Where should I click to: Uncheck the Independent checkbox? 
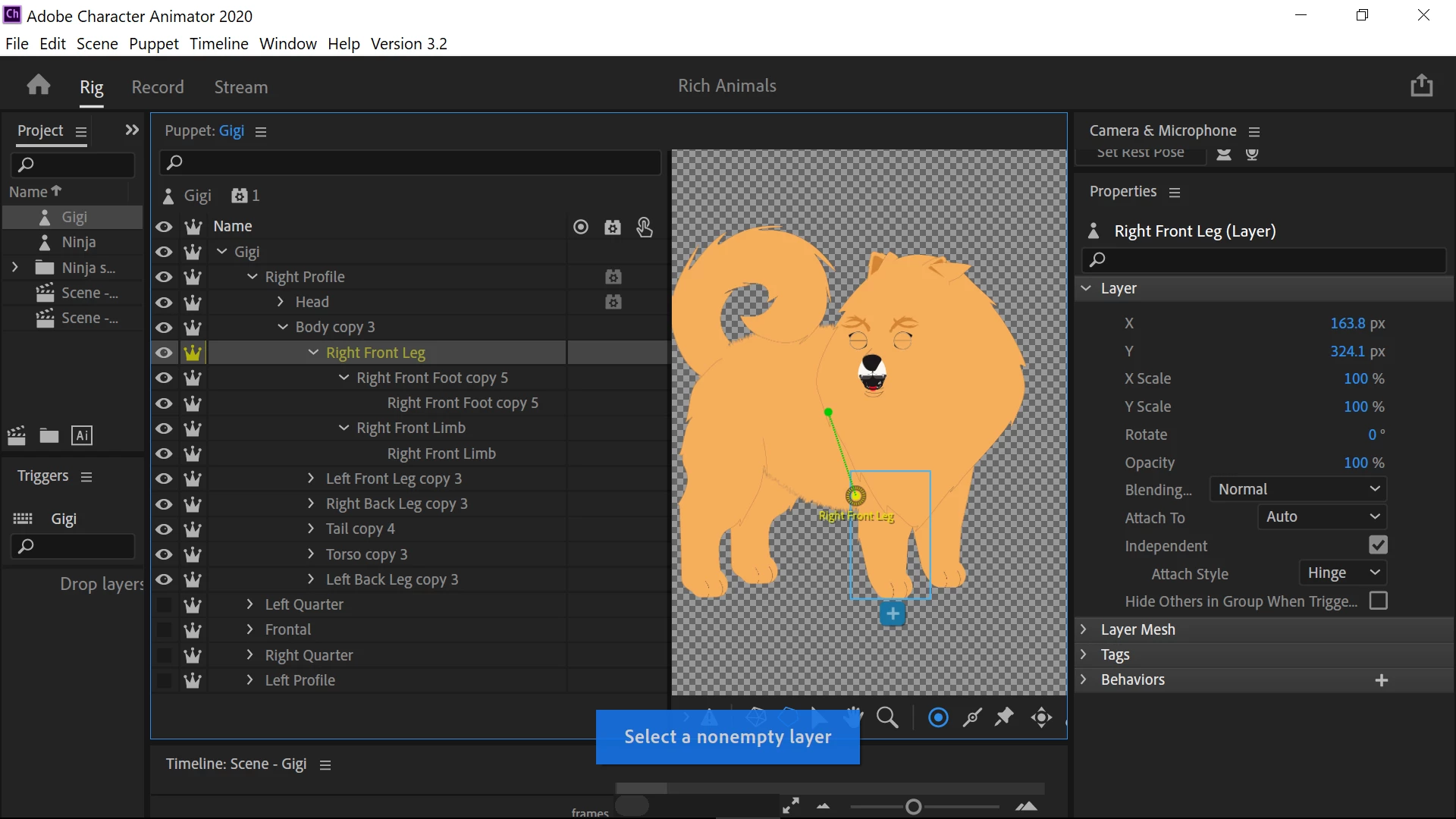click(x=1378, y=545)
